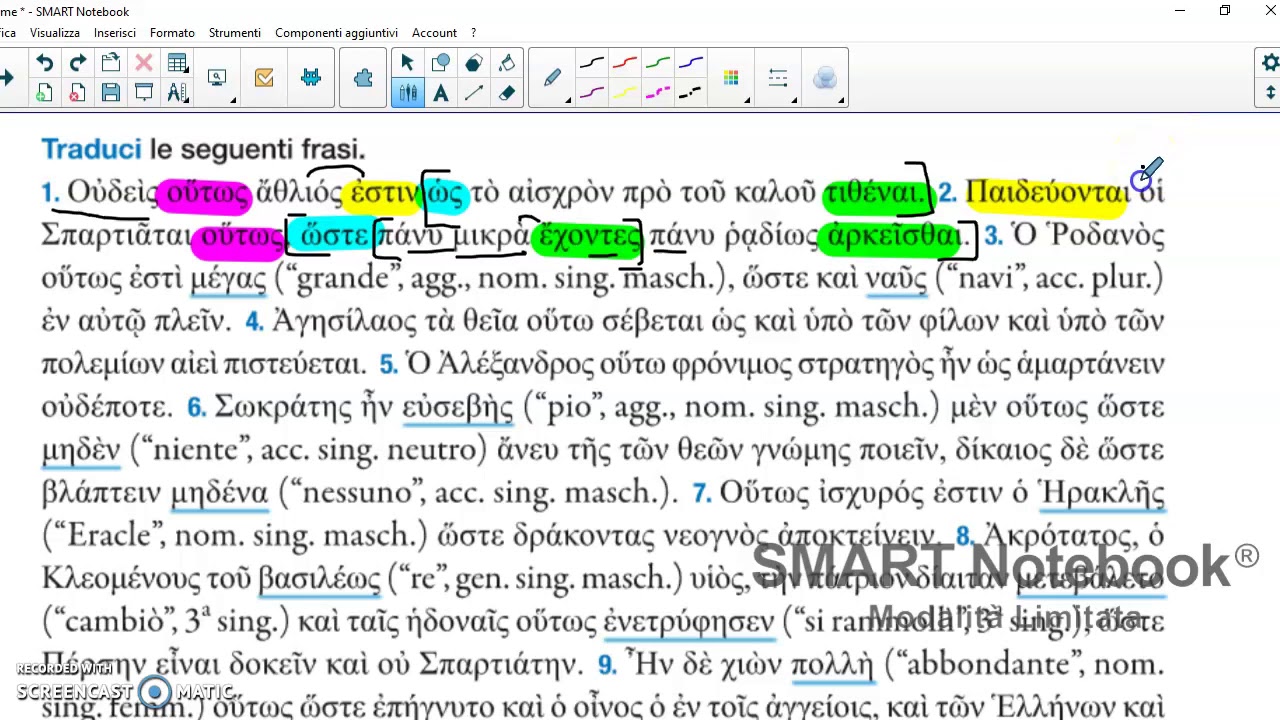Open the measurement tools dropdown
The height and width of the screenshot is (720, 1280).
tap(177, 93)
